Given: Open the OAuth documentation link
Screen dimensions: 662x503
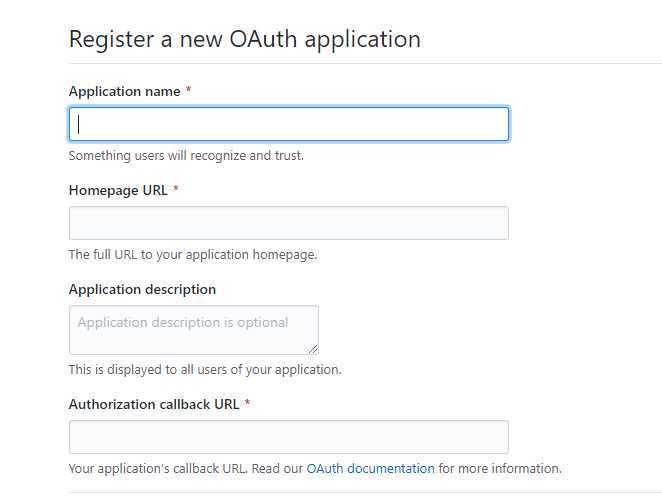Looking at the screenshot, I should click(370, 468).
